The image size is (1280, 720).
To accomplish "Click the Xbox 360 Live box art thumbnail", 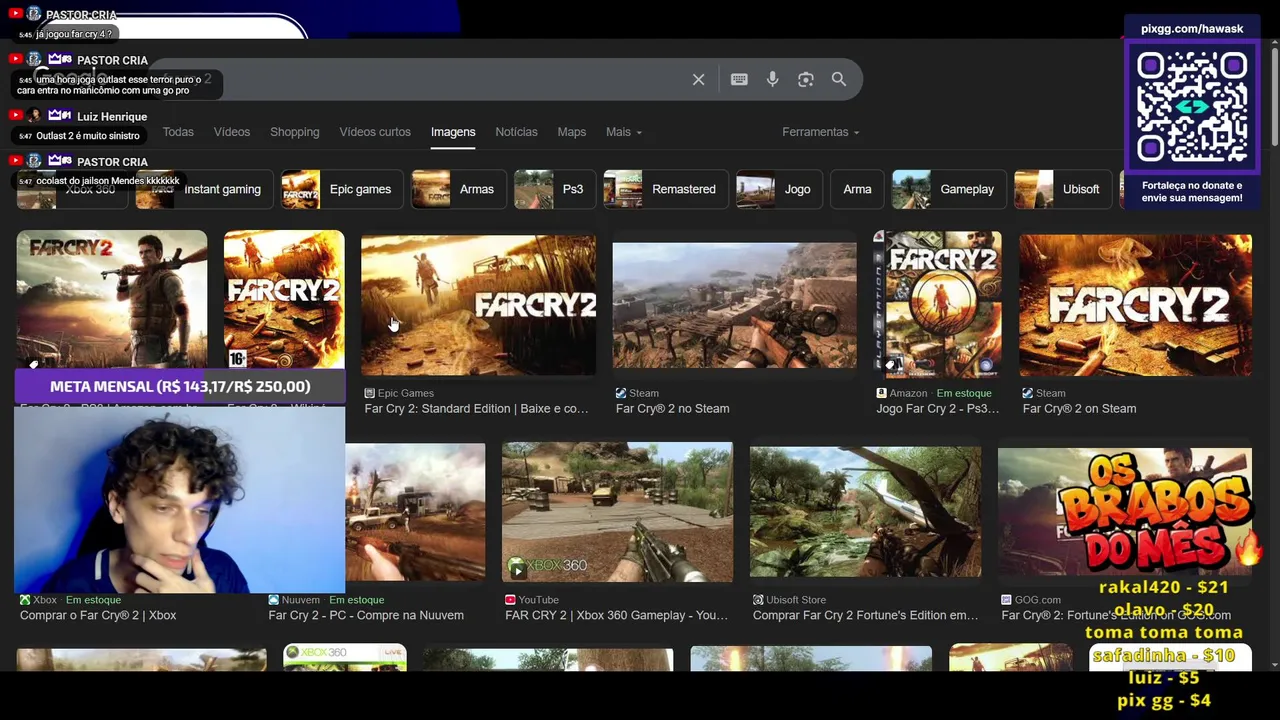I will (344, 658).
